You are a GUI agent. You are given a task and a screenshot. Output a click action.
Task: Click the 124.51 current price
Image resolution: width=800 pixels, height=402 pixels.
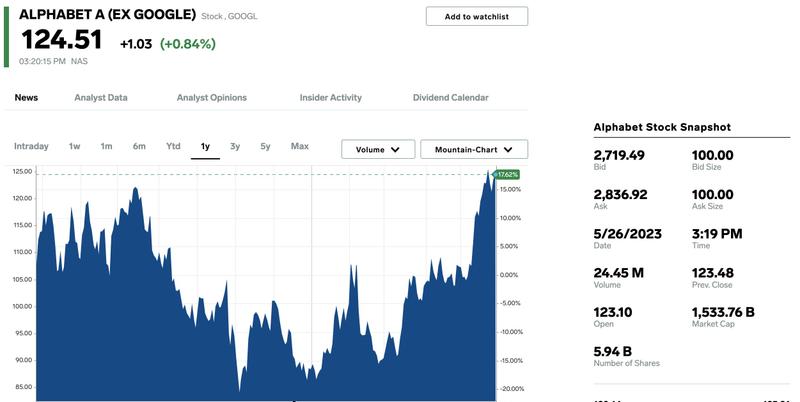[x=62, y=40]
